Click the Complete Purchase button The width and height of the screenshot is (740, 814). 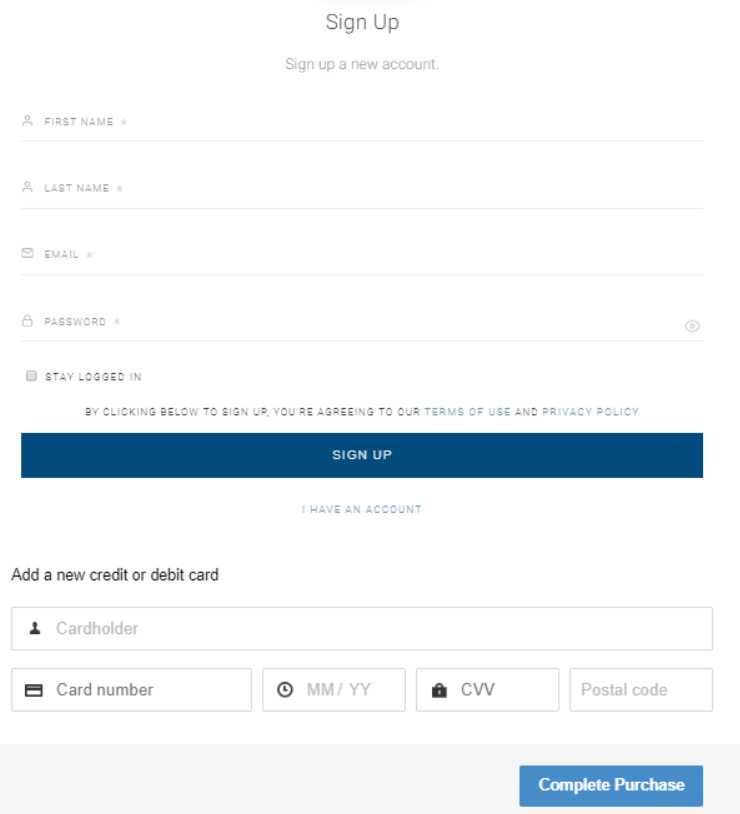coord(611,785)
